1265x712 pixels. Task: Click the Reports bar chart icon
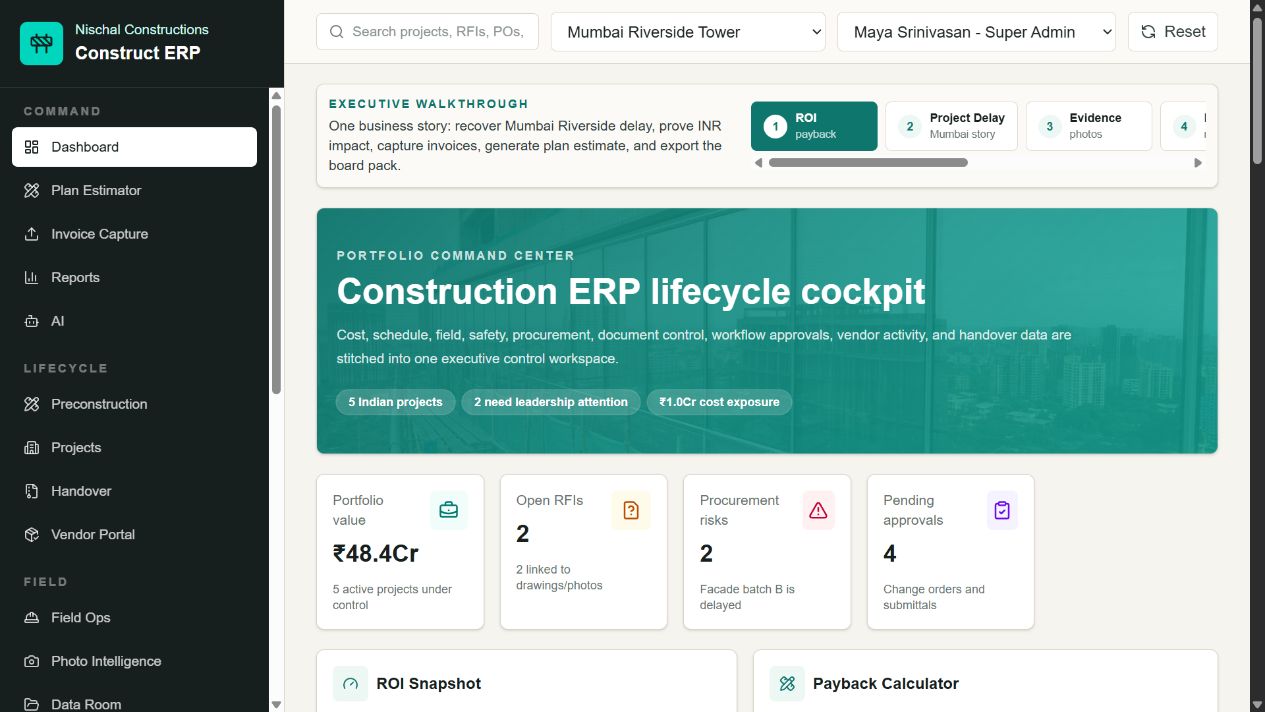click(31, 277)
